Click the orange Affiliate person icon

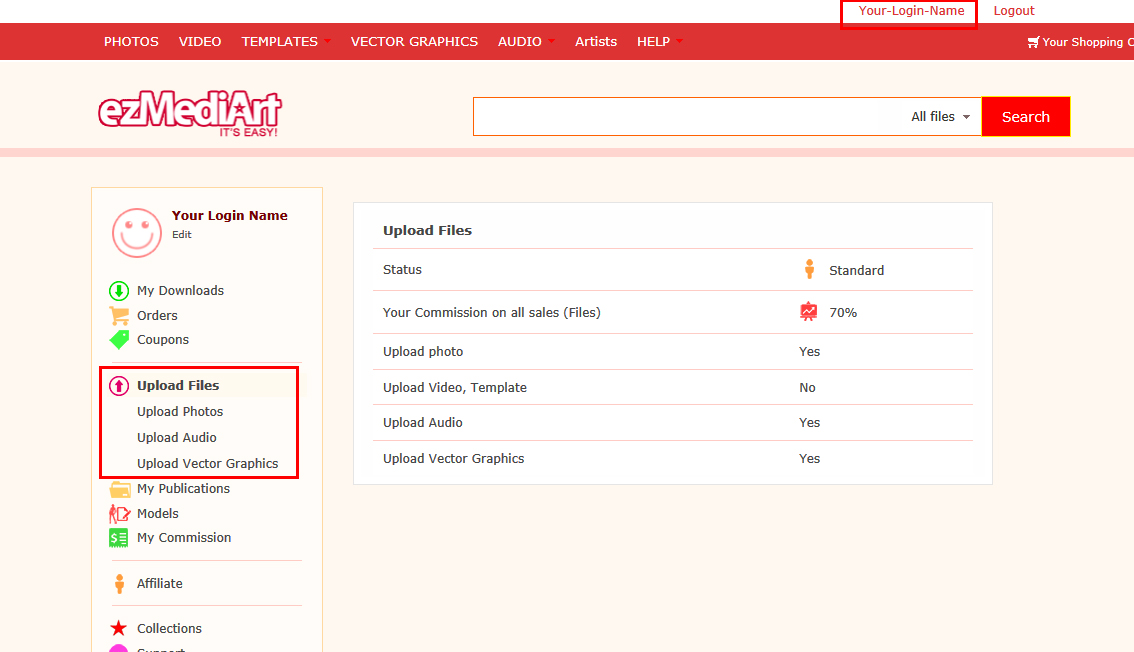[119, 584]
